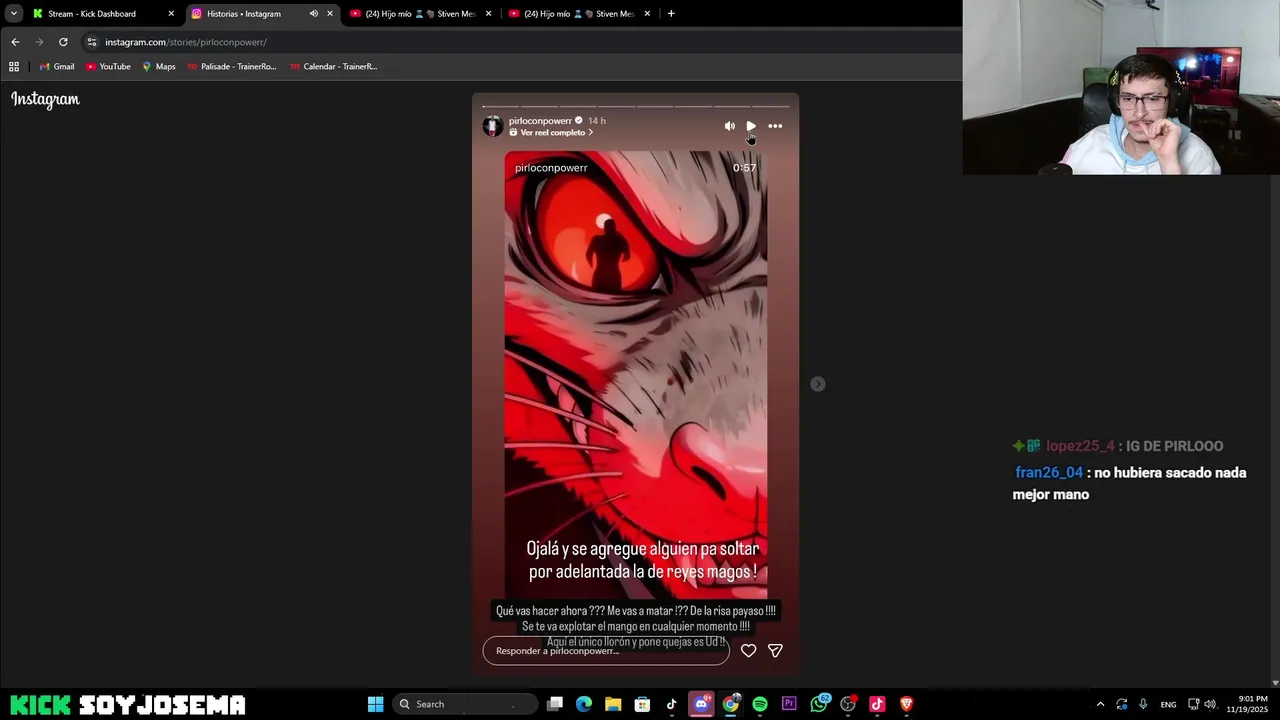Viewport: 1280px width, 720px height.
Task: Open Adobe Premiere Pro from taskbar
Action: coord(789,704)
